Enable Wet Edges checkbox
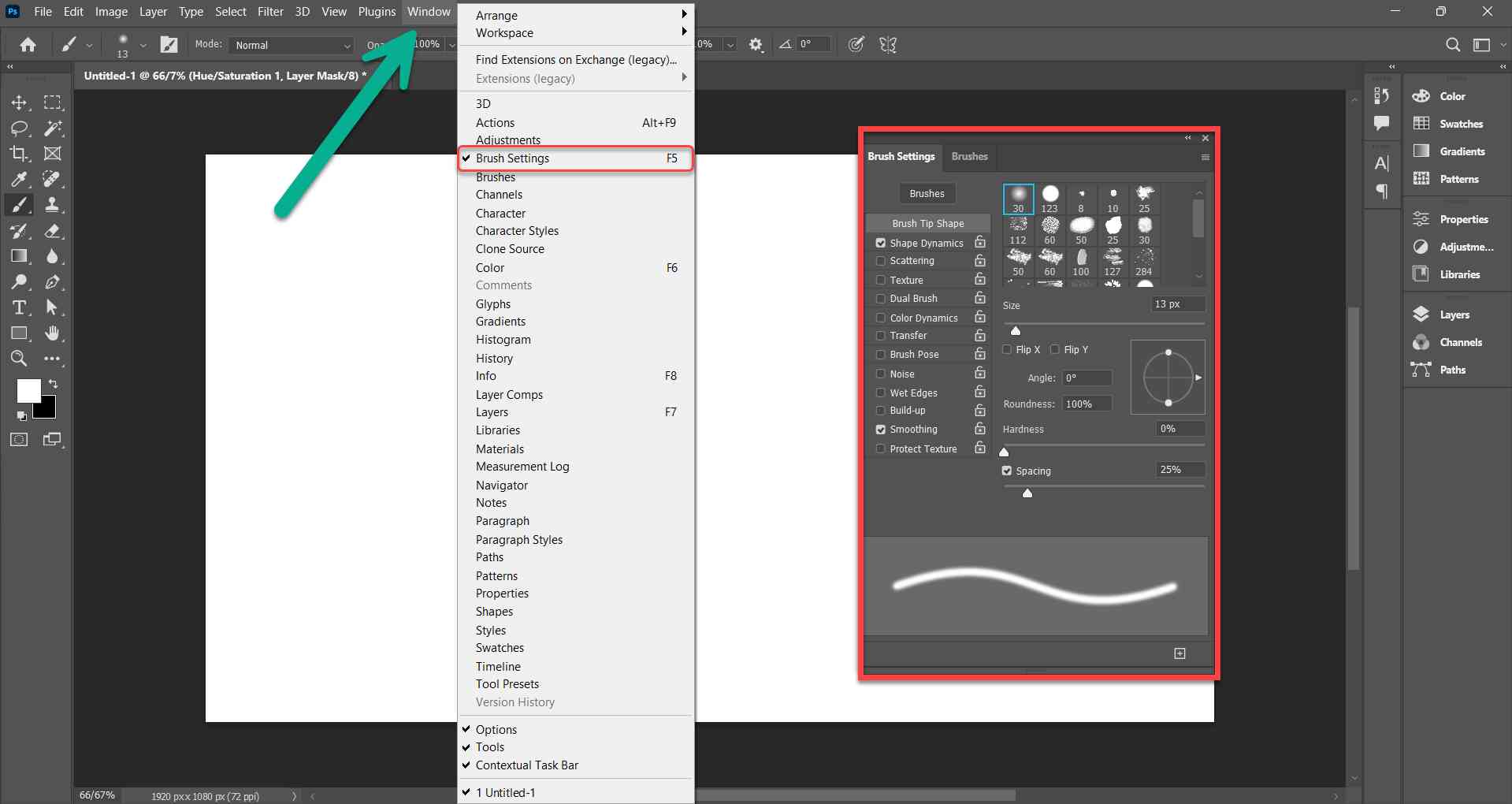This screenshot has height=804, width=1512. (881, 393)
